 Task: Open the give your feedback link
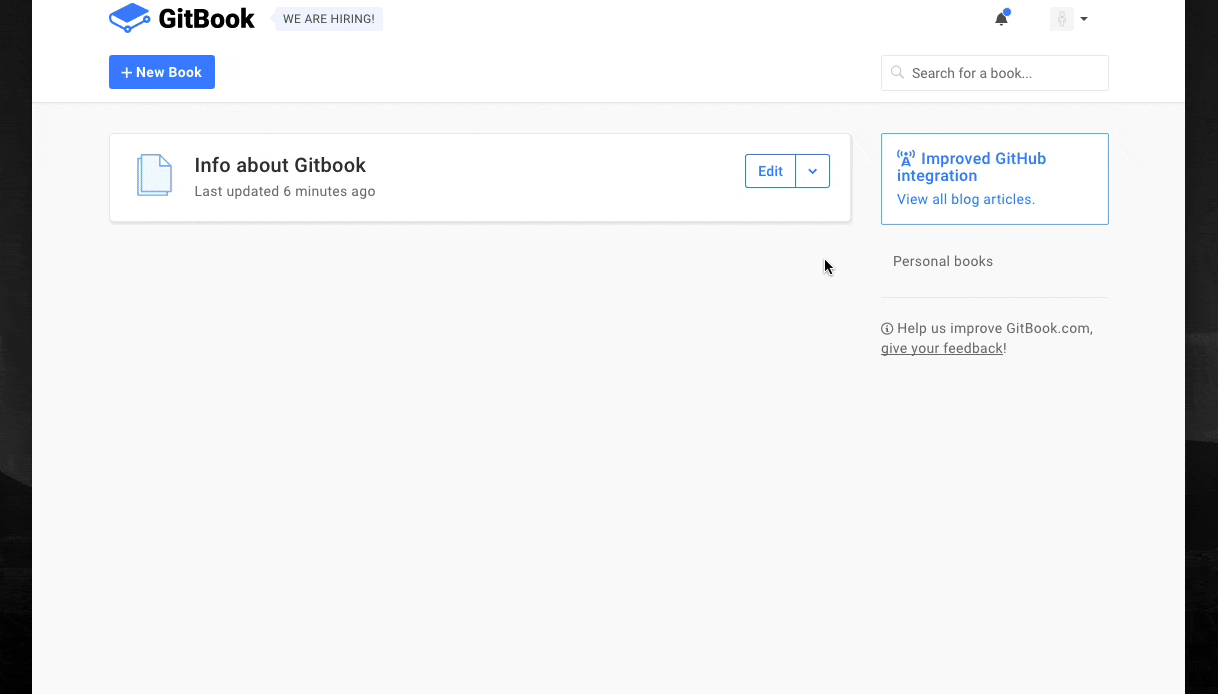click(942, 348)
